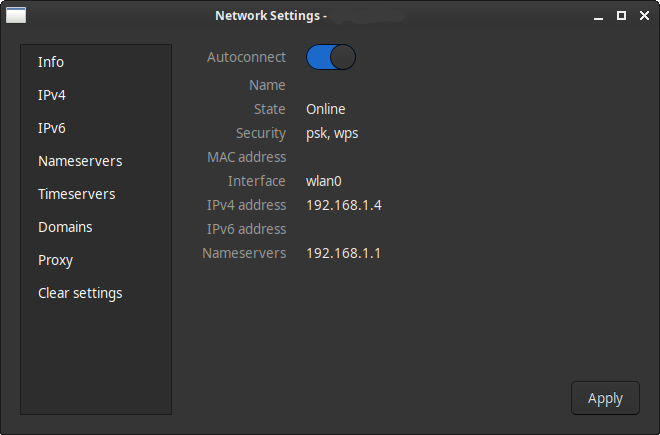Choose Clear settings in the sidebar
Screen dimensions: 660x435
[80, 293]
